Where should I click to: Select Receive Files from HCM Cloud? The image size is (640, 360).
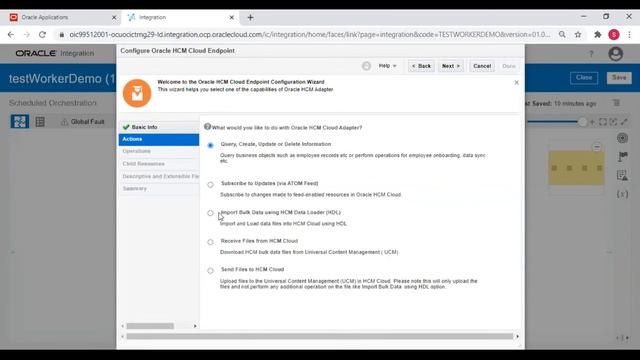[210, 242]
